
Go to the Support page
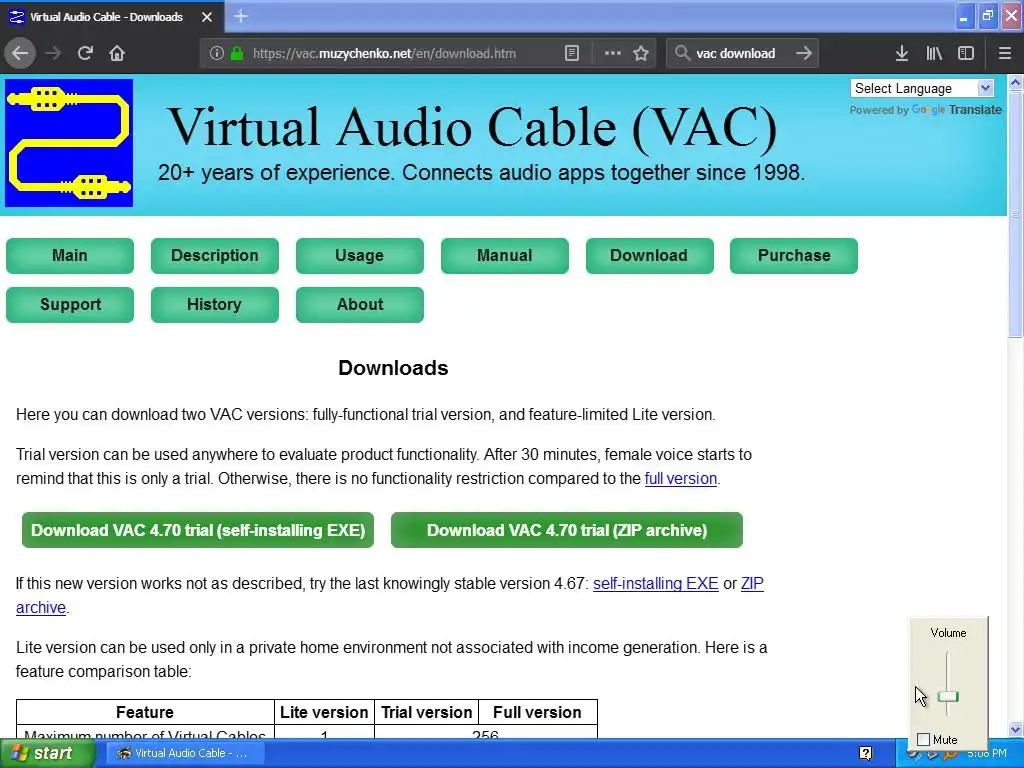(x=70, y=304)
